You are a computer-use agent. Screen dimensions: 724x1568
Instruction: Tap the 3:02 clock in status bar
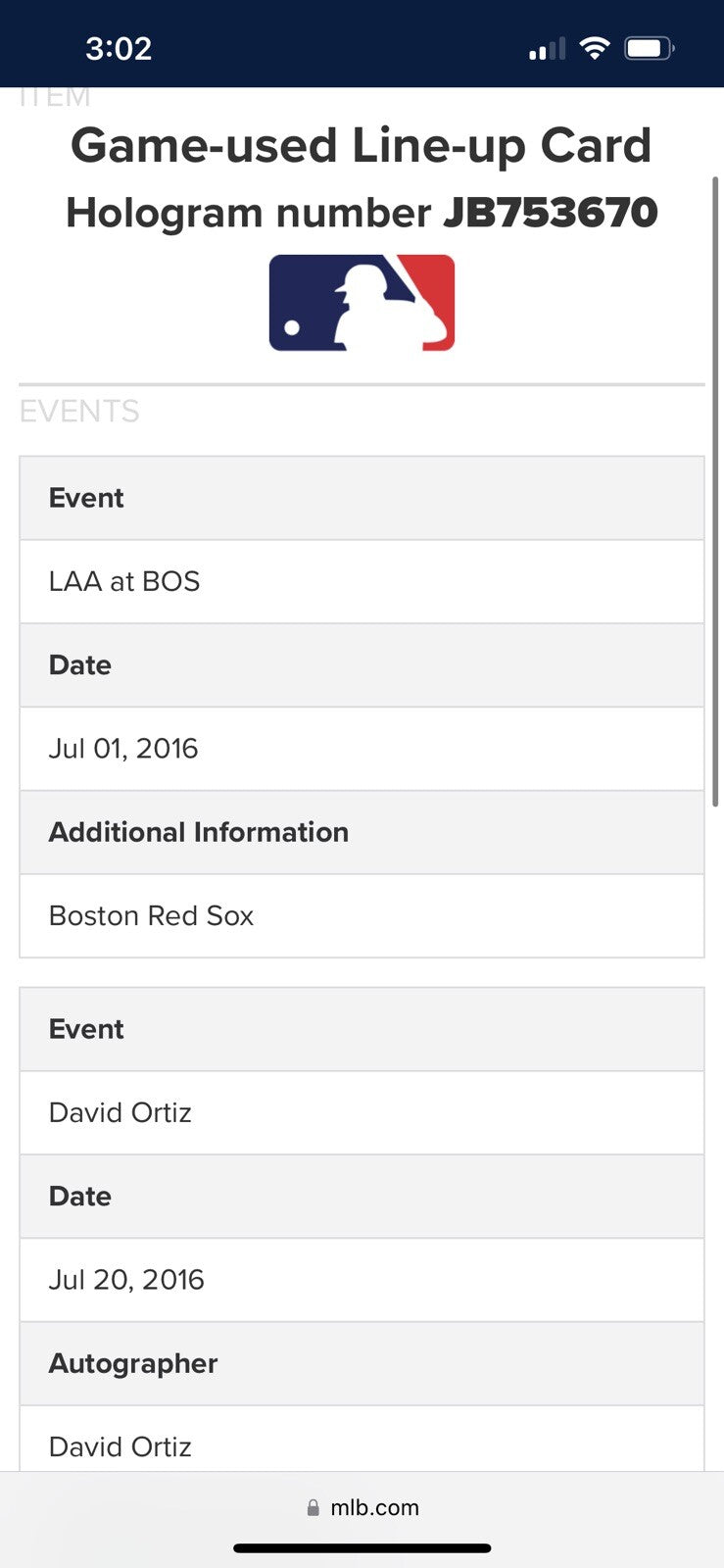click(119, 48)
